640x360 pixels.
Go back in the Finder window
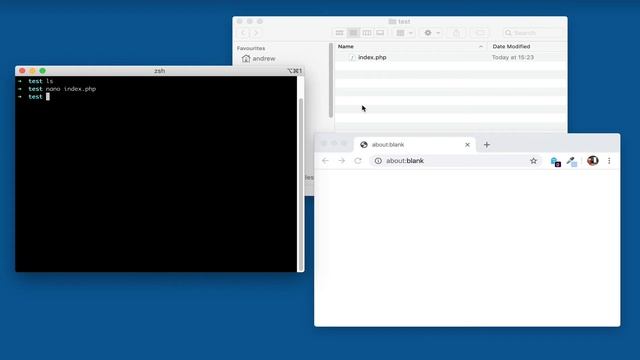tap(243, 33)
